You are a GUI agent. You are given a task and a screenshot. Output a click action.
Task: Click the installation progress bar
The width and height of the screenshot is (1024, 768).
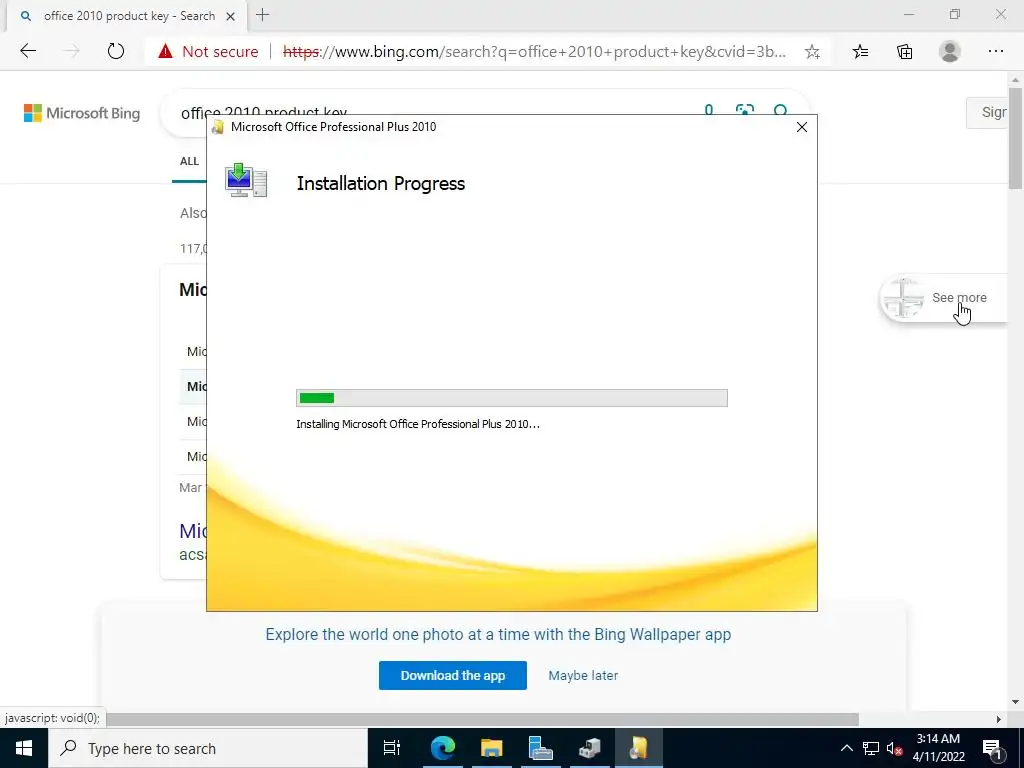[511, 398]
